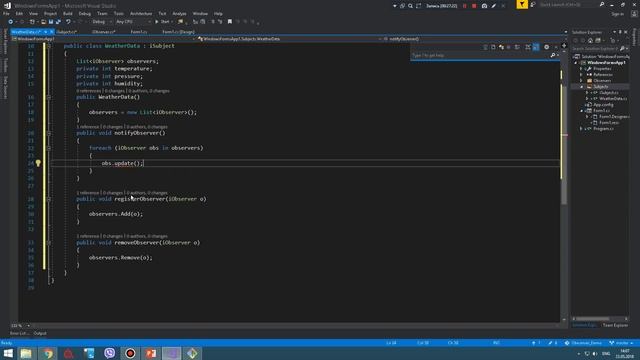Click the Quick Launch search magnifier icon
640x360 pixels.
point(602,4)
